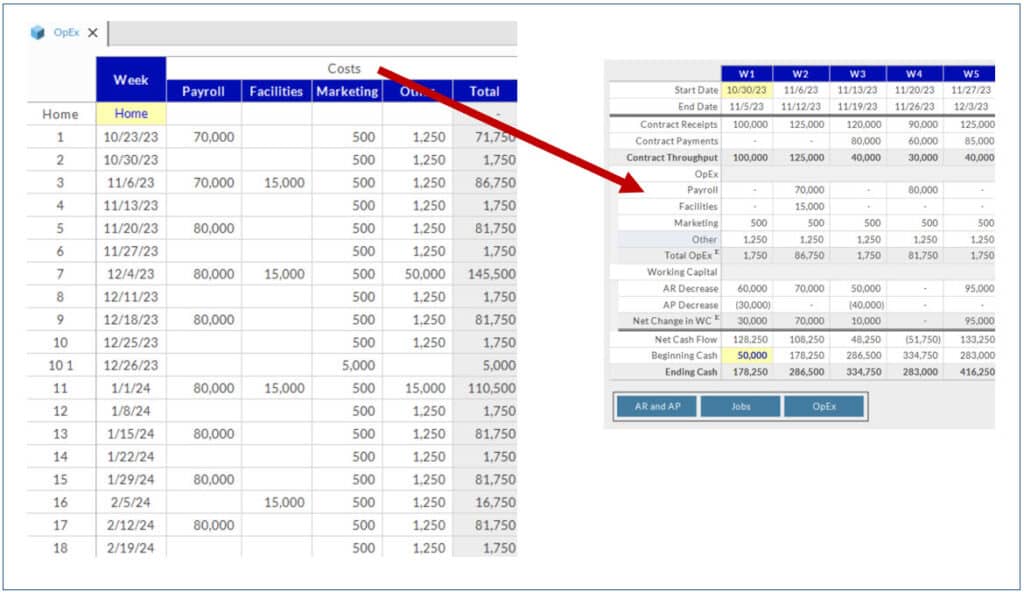Click the AR Decrease row label

pos(690,288)
